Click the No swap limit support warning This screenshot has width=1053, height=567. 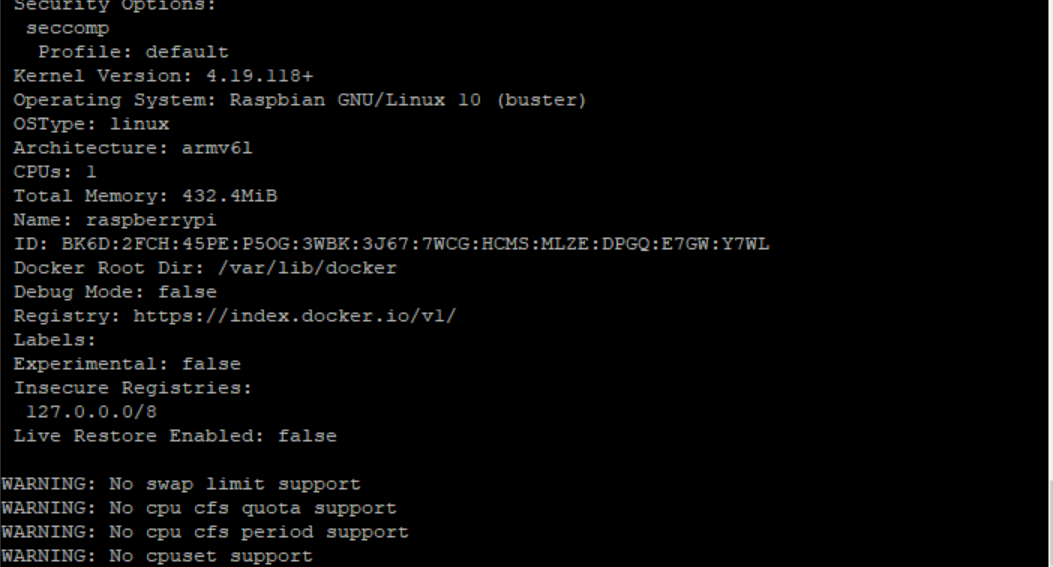(x=181, y=484)
